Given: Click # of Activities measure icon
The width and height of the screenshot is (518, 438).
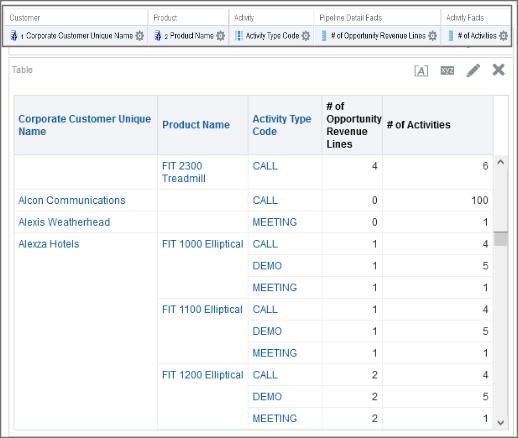Looking at the screenshot, I should 451,35.
